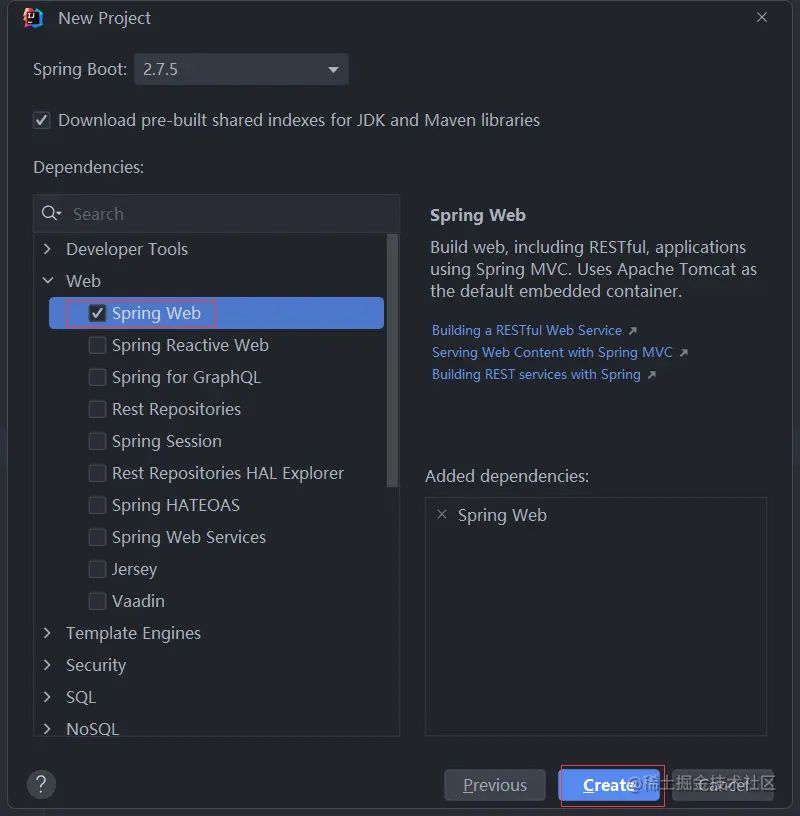Open the Spring Boot version dropdown
This screenshot has width=800, height=816.
333,70
